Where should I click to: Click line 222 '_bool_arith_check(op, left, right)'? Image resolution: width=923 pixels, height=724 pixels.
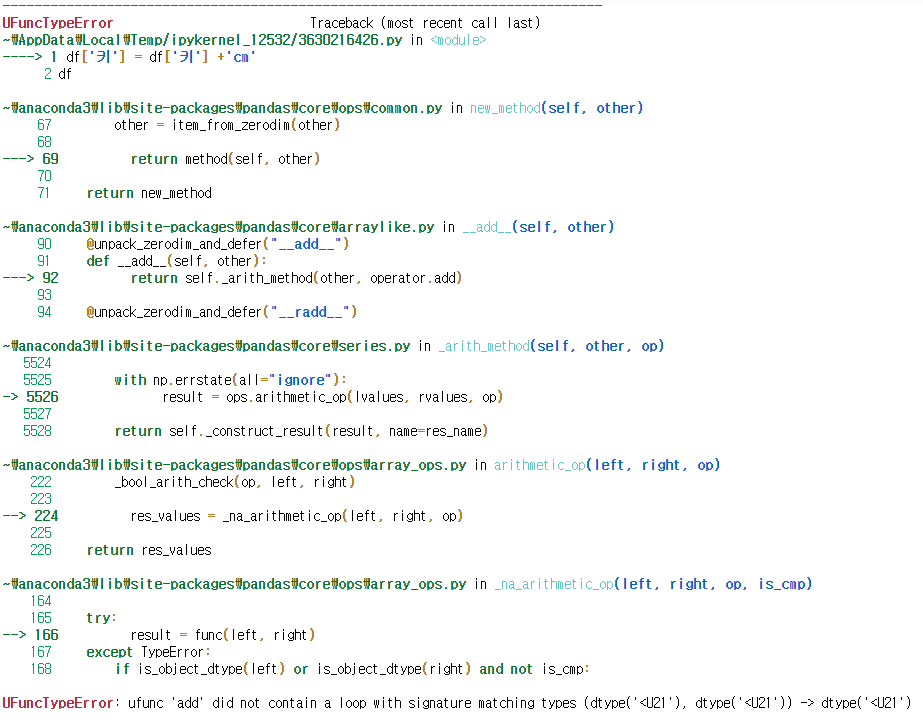click(x=235, y=482)
